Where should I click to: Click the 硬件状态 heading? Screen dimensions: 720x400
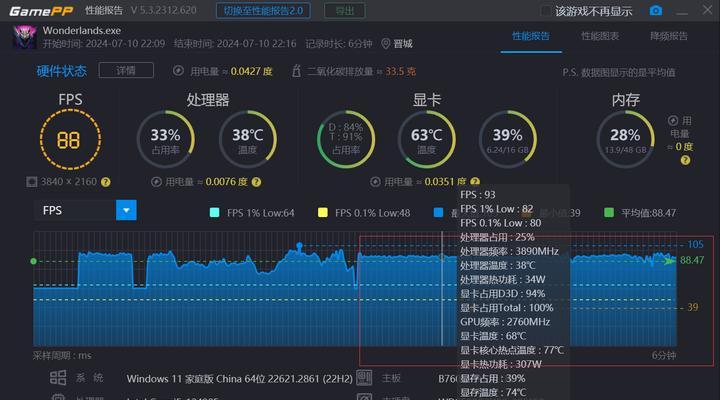click(x=62, y=71)
